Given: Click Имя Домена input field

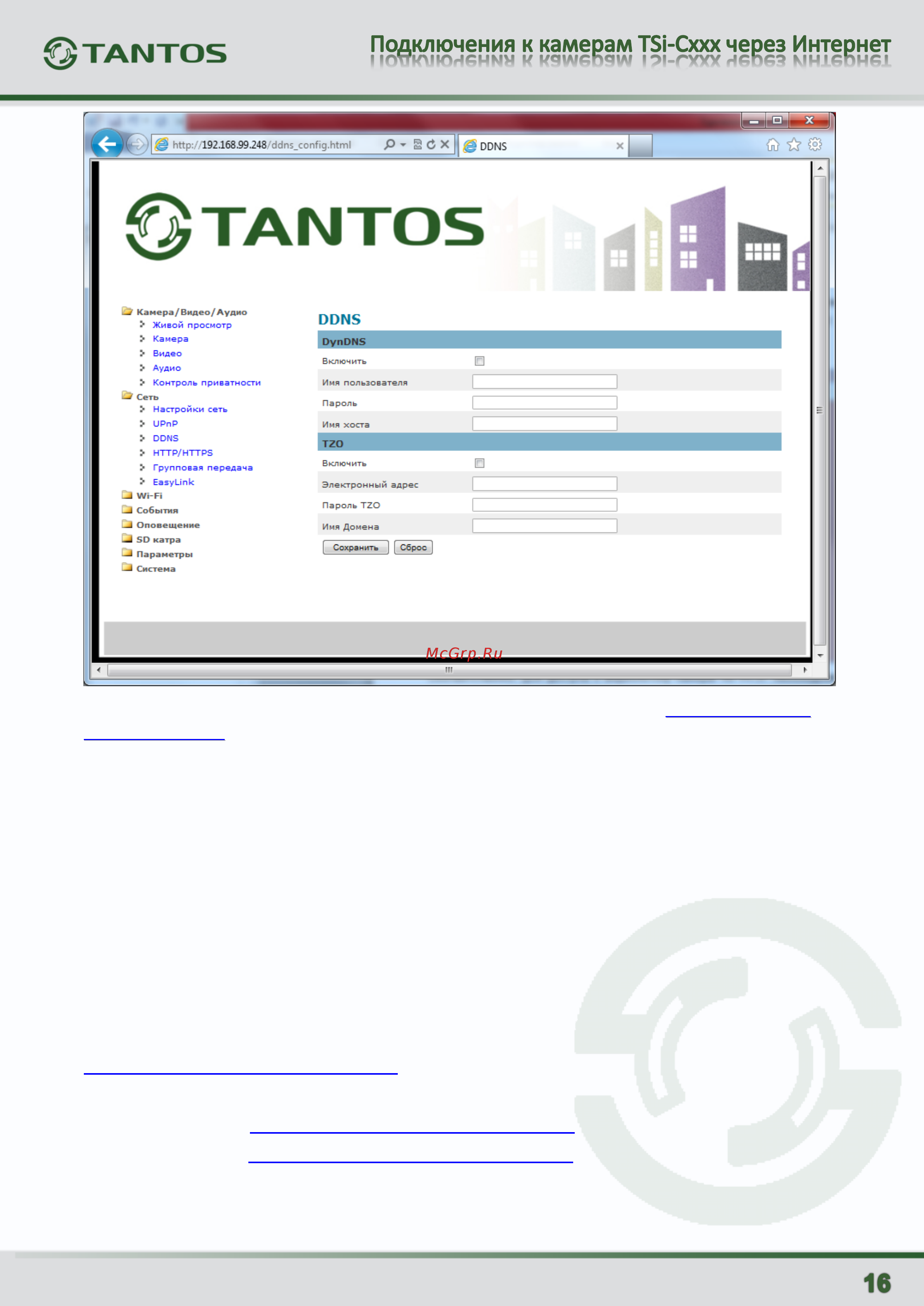Looking at the screenshot, I should (x=544, y=526).
